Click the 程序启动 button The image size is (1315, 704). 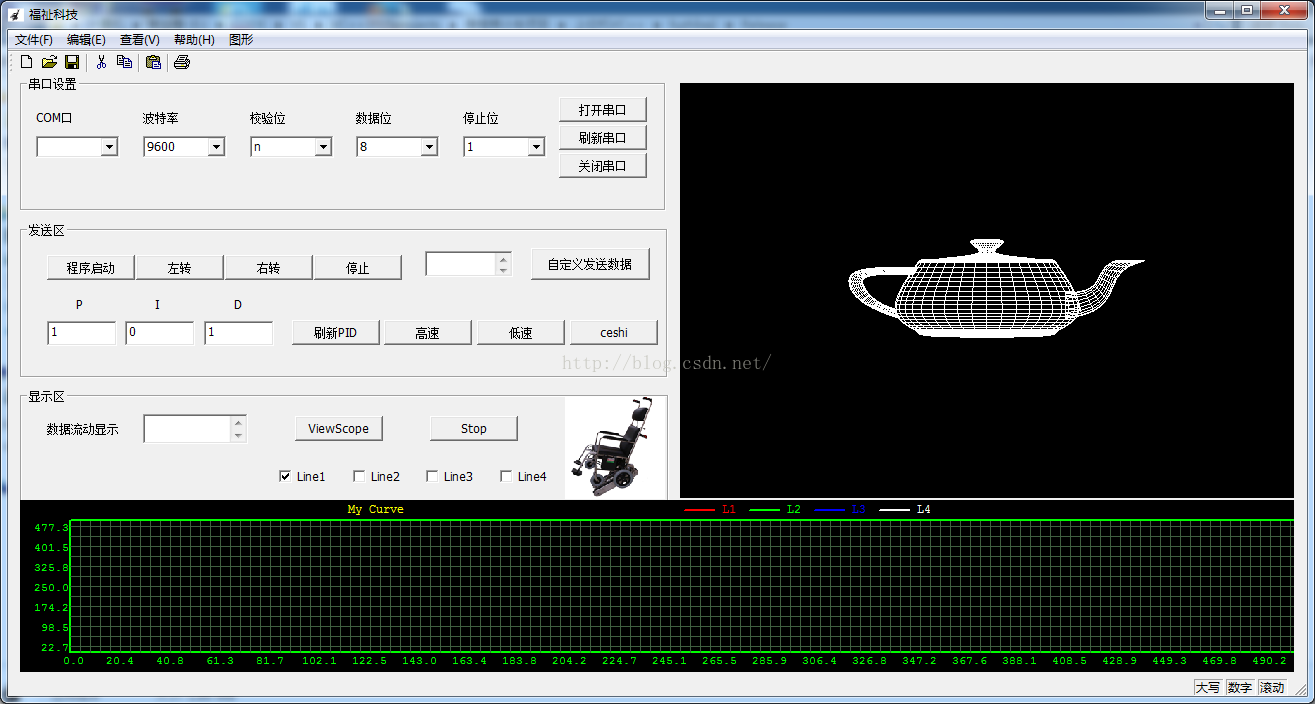(91, 268)
